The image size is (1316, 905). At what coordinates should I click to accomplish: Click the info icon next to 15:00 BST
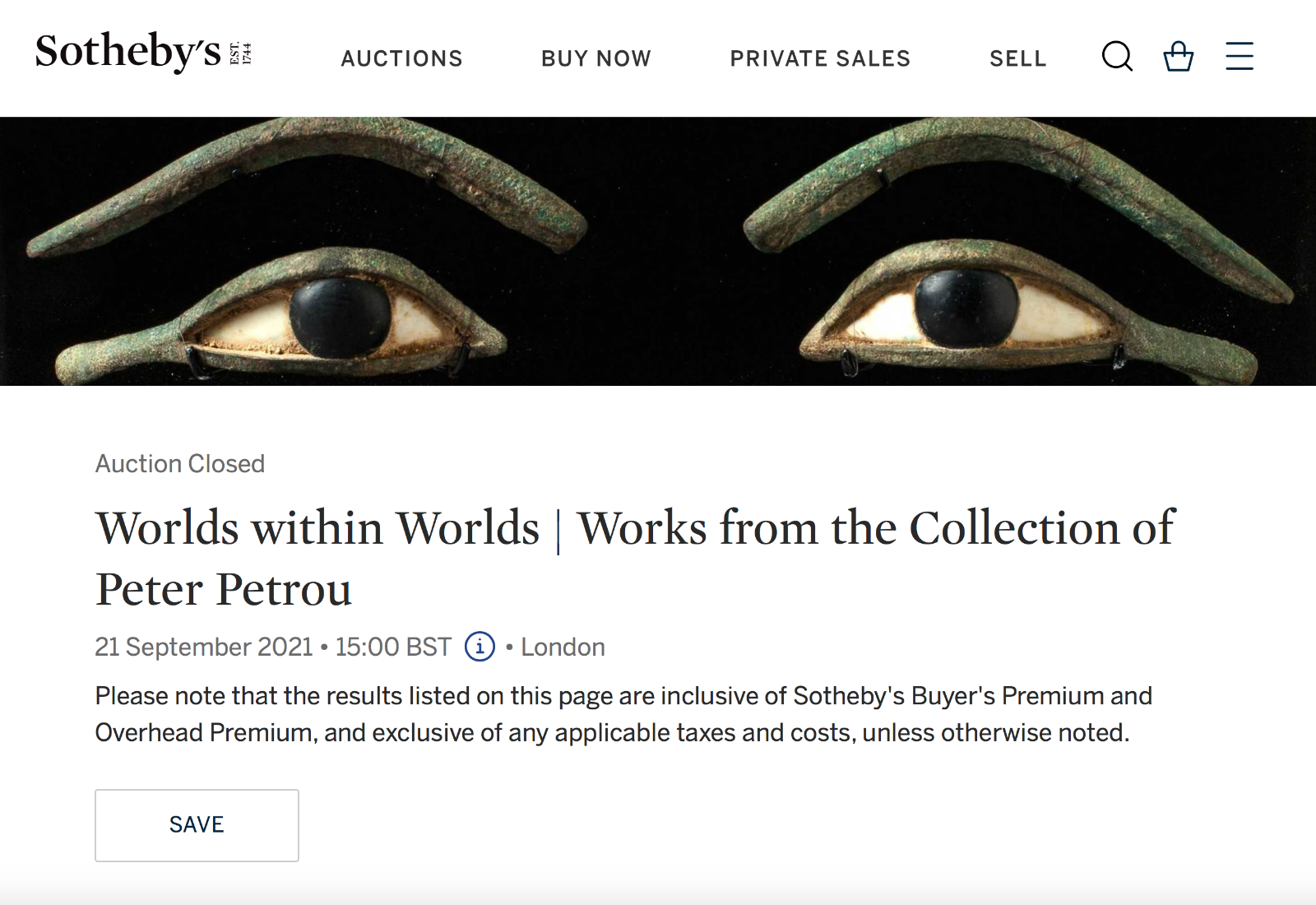point(480,648)
